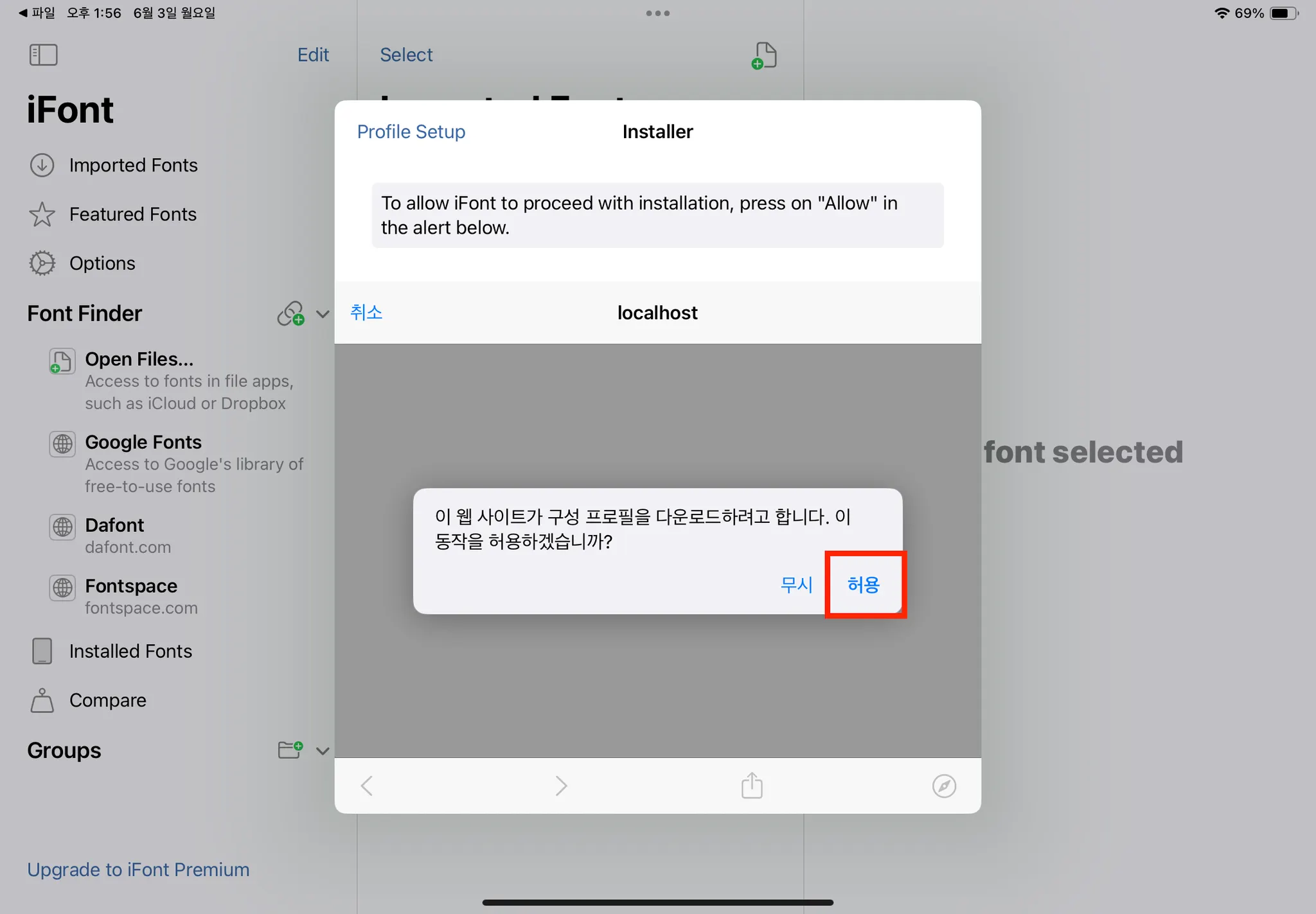Go back with the left arrow

click(x=367, y=786)
